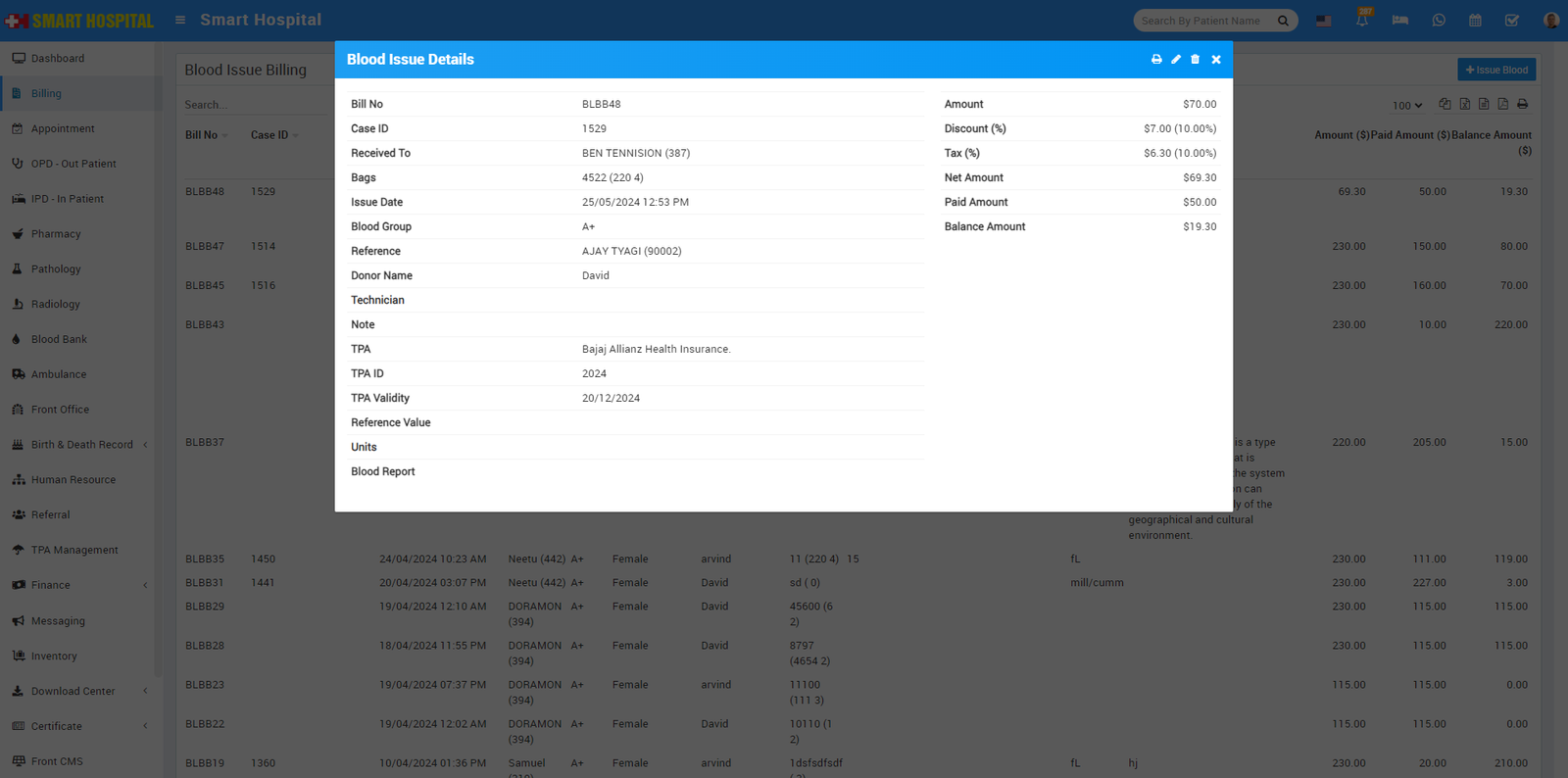Image resolution: width=1568 pixels, height=778 pixels.
Task: Close the Blood Issue Details dialog
Action: (1216, 60)
